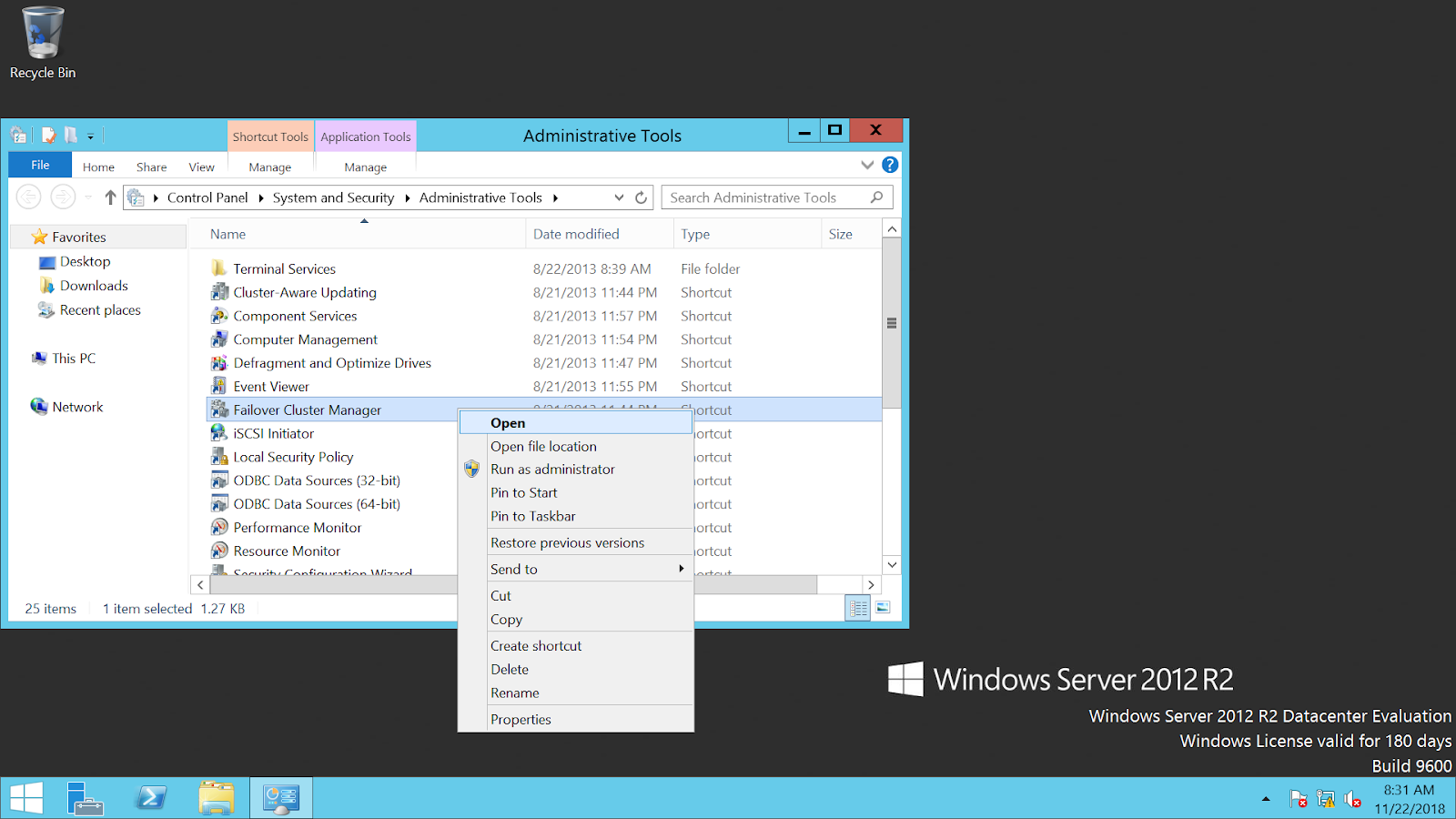The width and height of the screenshot is (1456, 819).
Task: Expand the Send to submenu
Action: 513,568
